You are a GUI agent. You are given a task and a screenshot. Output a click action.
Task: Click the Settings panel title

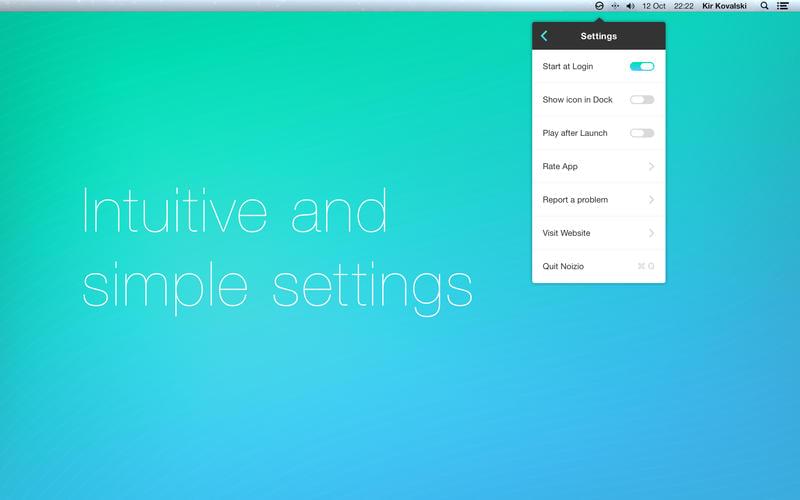598,36
